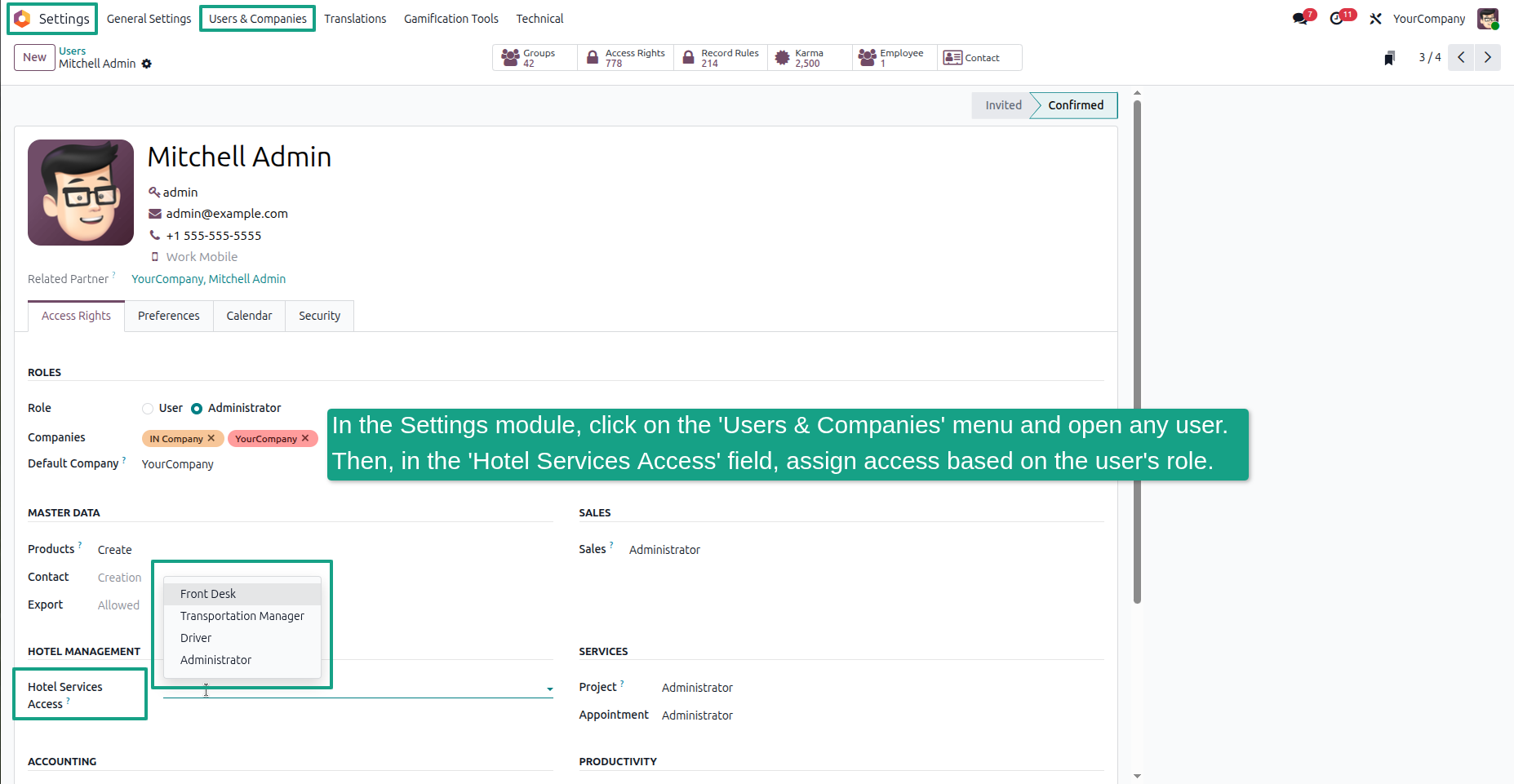Click the Invited status stage
The width and height of the screenshot is (1514, 784).
pyautogui.click(x=1002, y=105)
